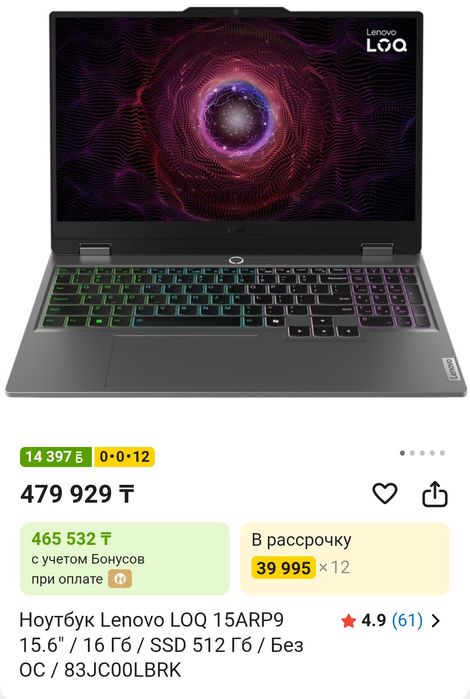This screenshot has width=470, height=699.
Task: Open the 'В рассрочку' installment panel
Action: 345,559
